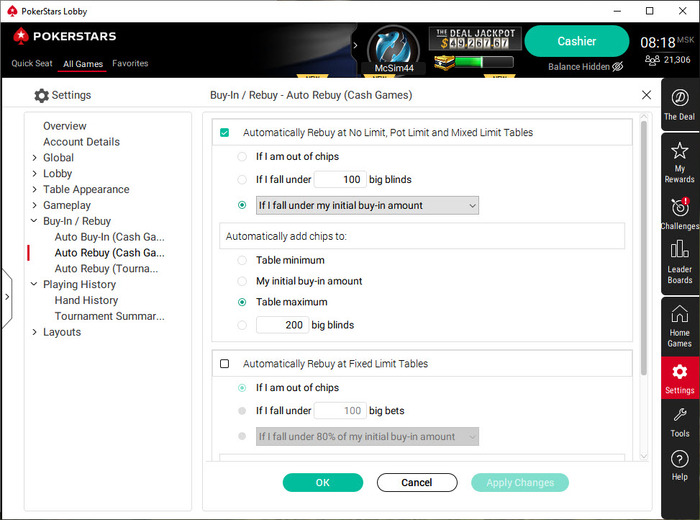Click the settings panel vertical scrollbar
Viewport: 700px width, 520px height.
(x=644, y=248)
